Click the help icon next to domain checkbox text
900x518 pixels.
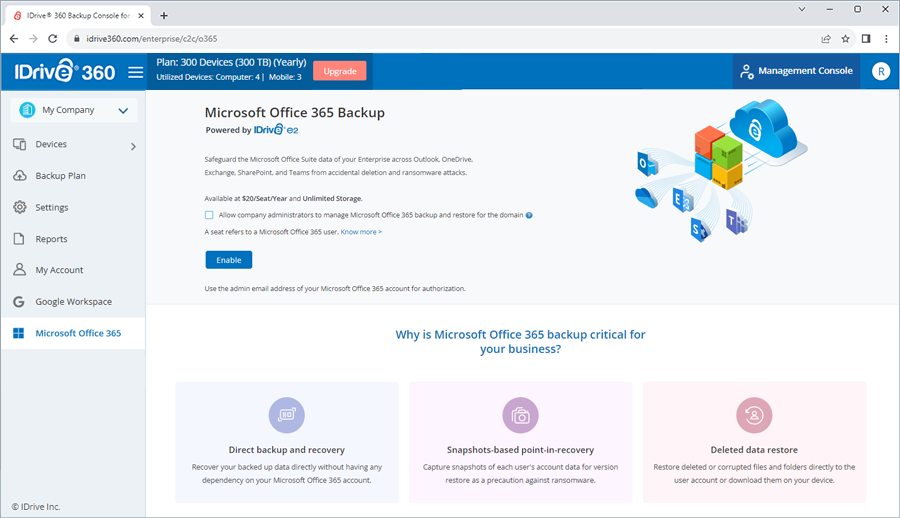[x=529, y=215]
